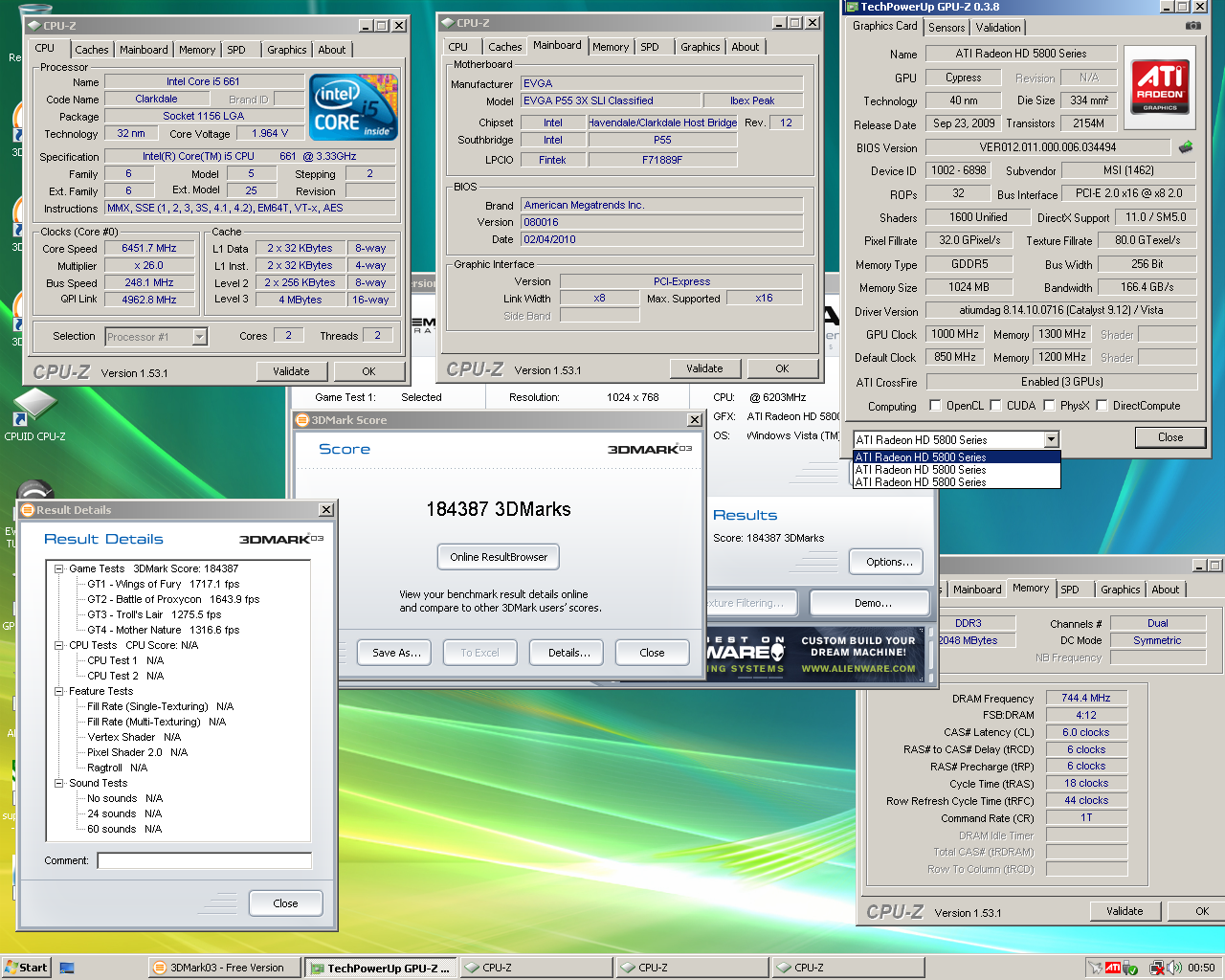
Task: Open the Validation tab in GPU-Z
Action: [998, 28]
